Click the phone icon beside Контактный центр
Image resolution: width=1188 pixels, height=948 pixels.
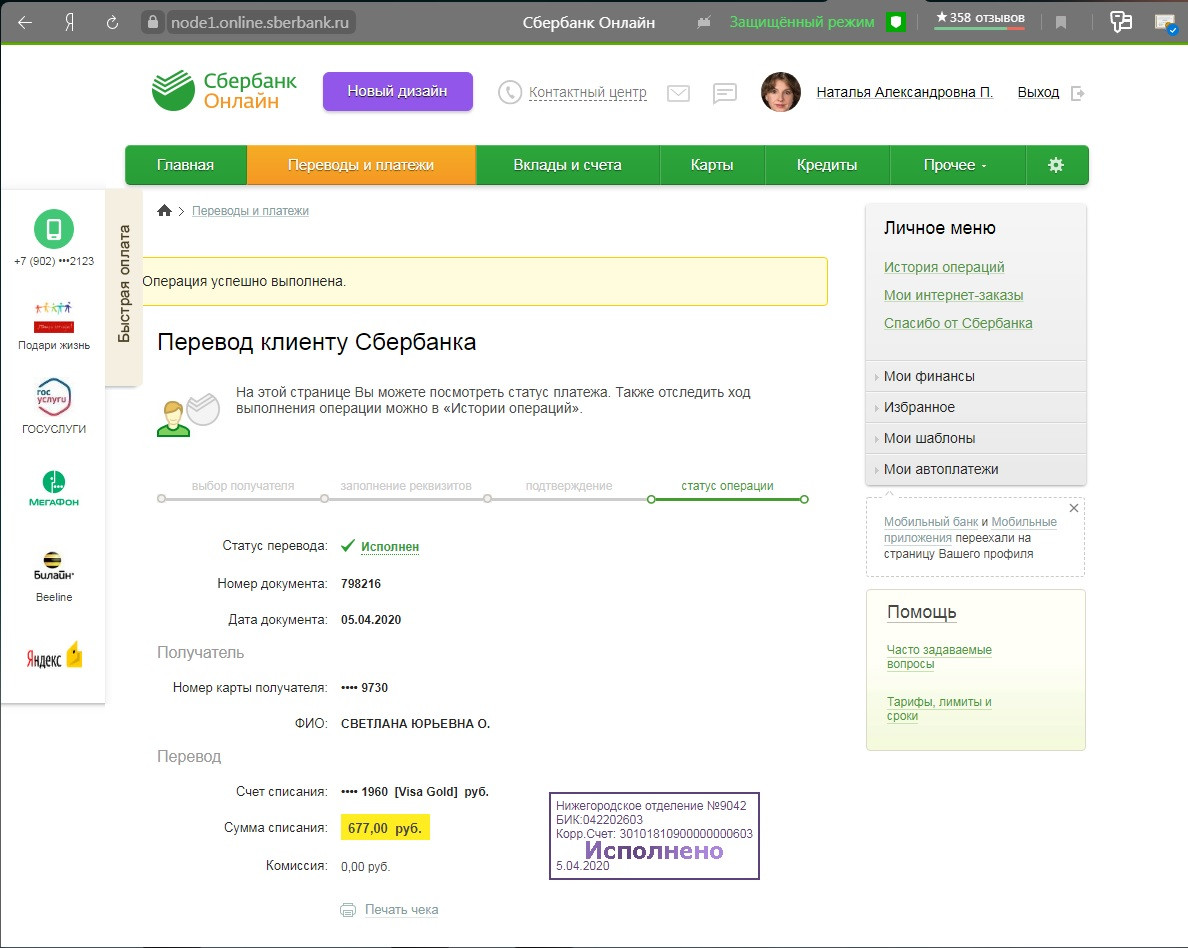tap(510, 92)
